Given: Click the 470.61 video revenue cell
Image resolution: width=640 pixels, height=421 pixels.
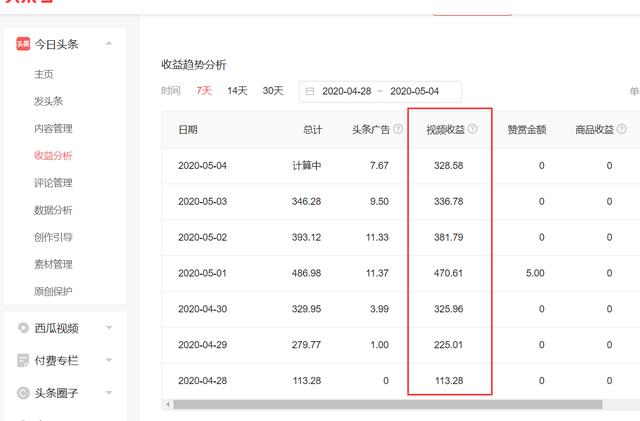Looking at the screenshot, I should click(x=449, y=273).
